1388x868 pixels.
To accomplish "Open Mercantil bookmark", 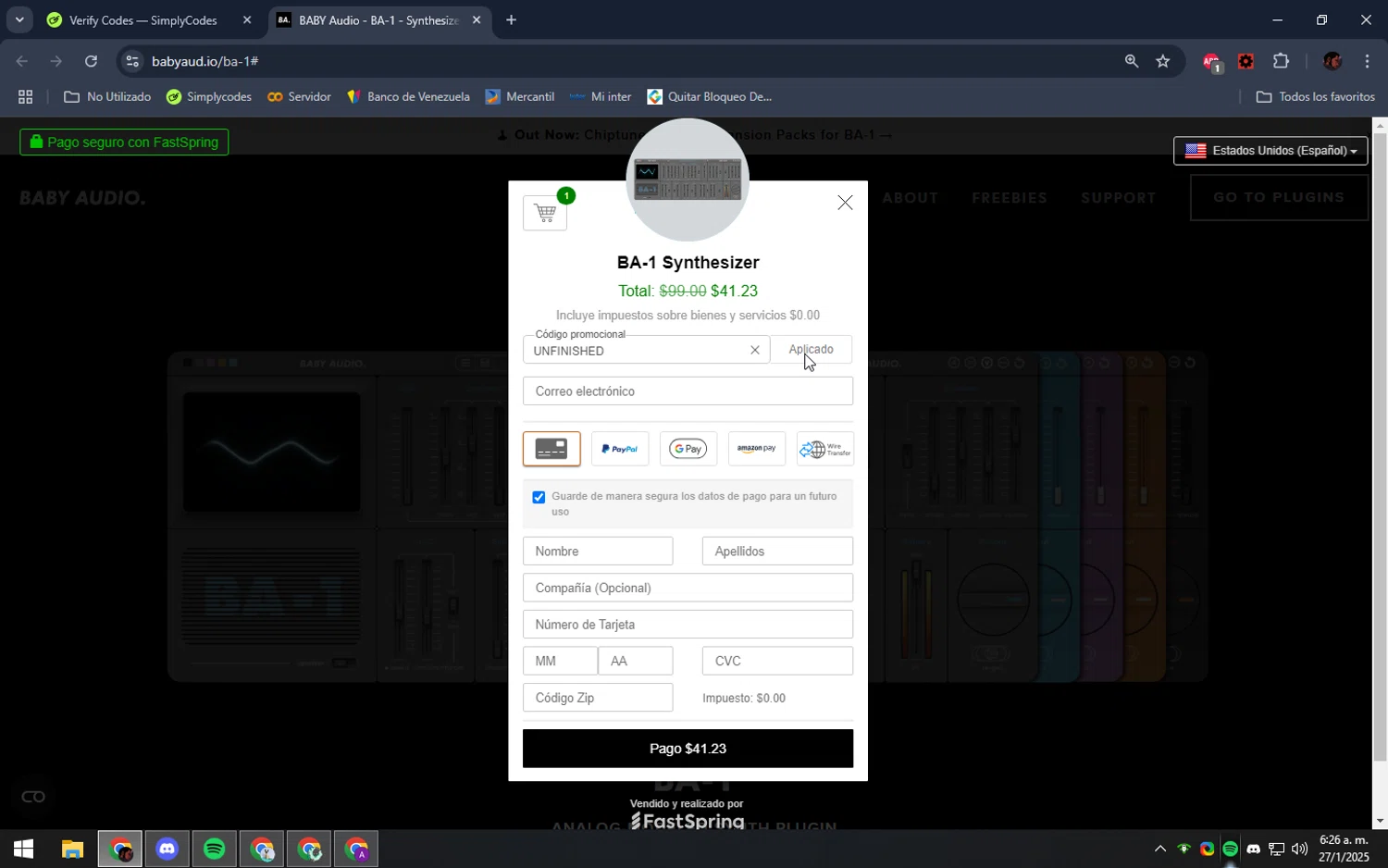I will [x=520, y=97].
